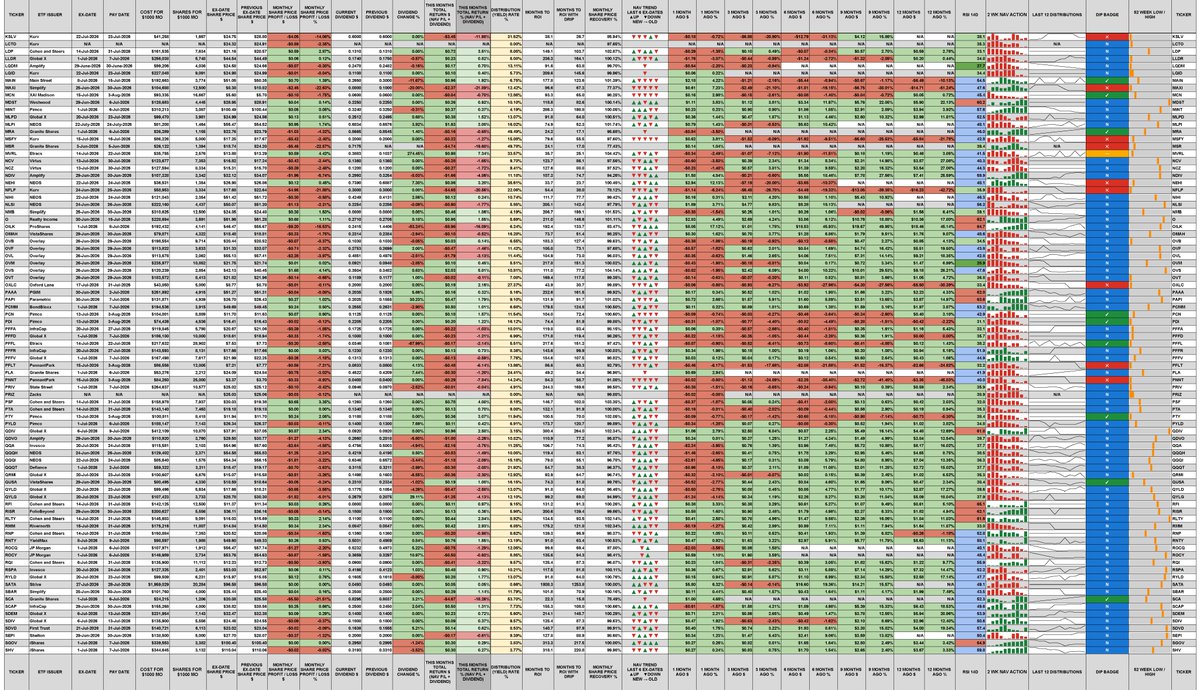This screenshot has width=1200, height=690.
Task: Click the 52 week low/high marker for MDST
Action: point(1169,102)
